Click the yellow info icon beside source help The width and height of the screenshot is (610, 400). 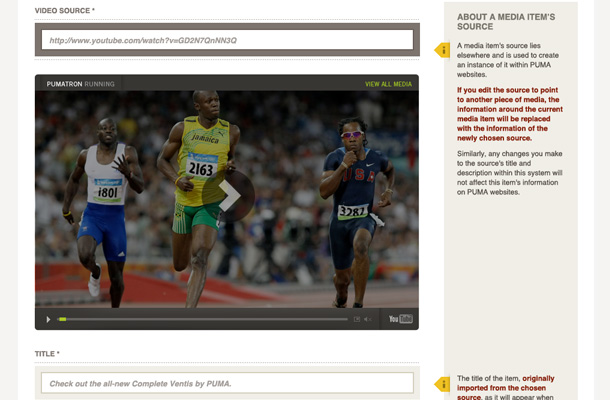point(442,50)
